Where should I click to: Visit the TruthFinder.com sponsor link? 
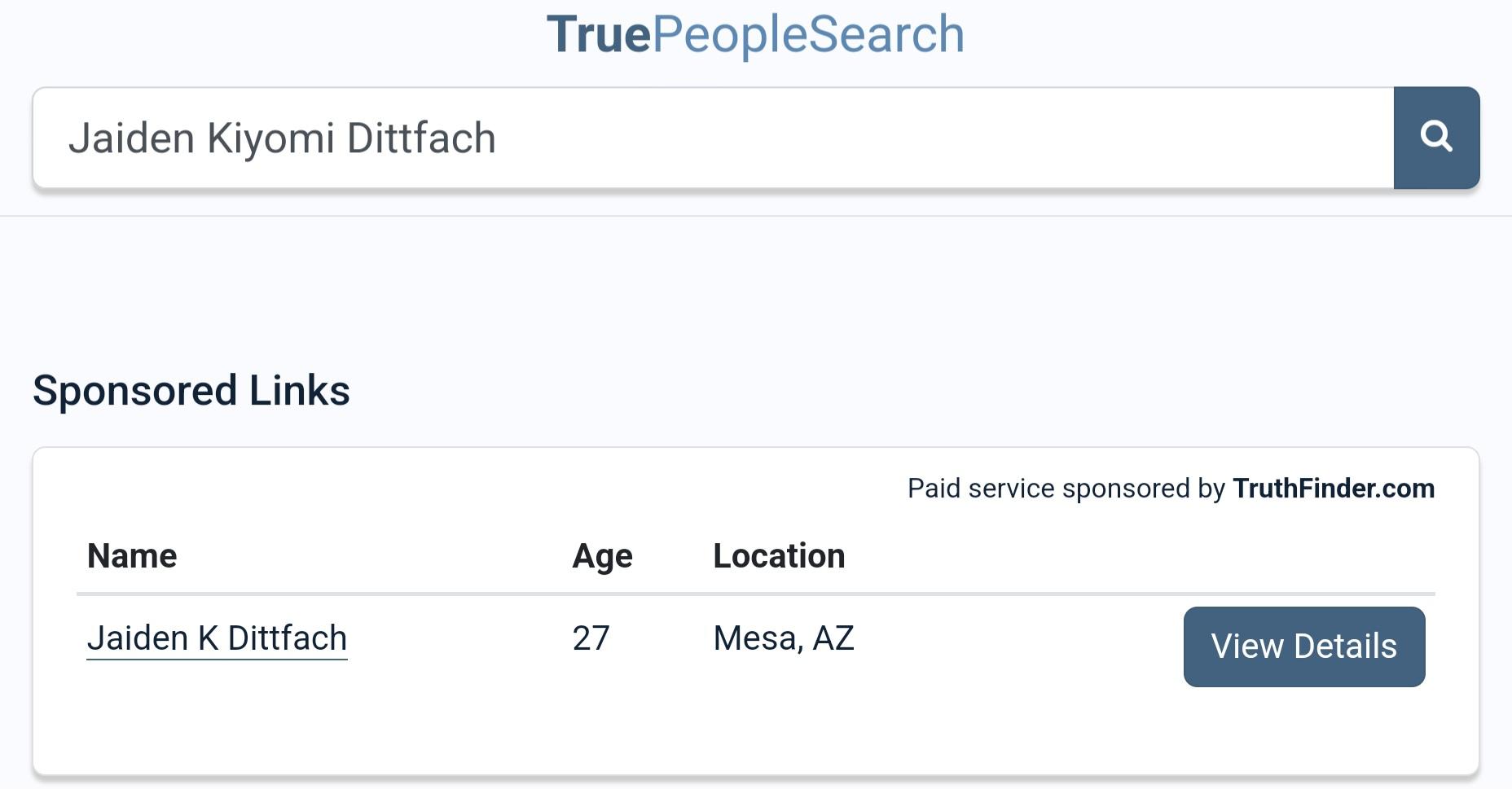[1333, 489]
